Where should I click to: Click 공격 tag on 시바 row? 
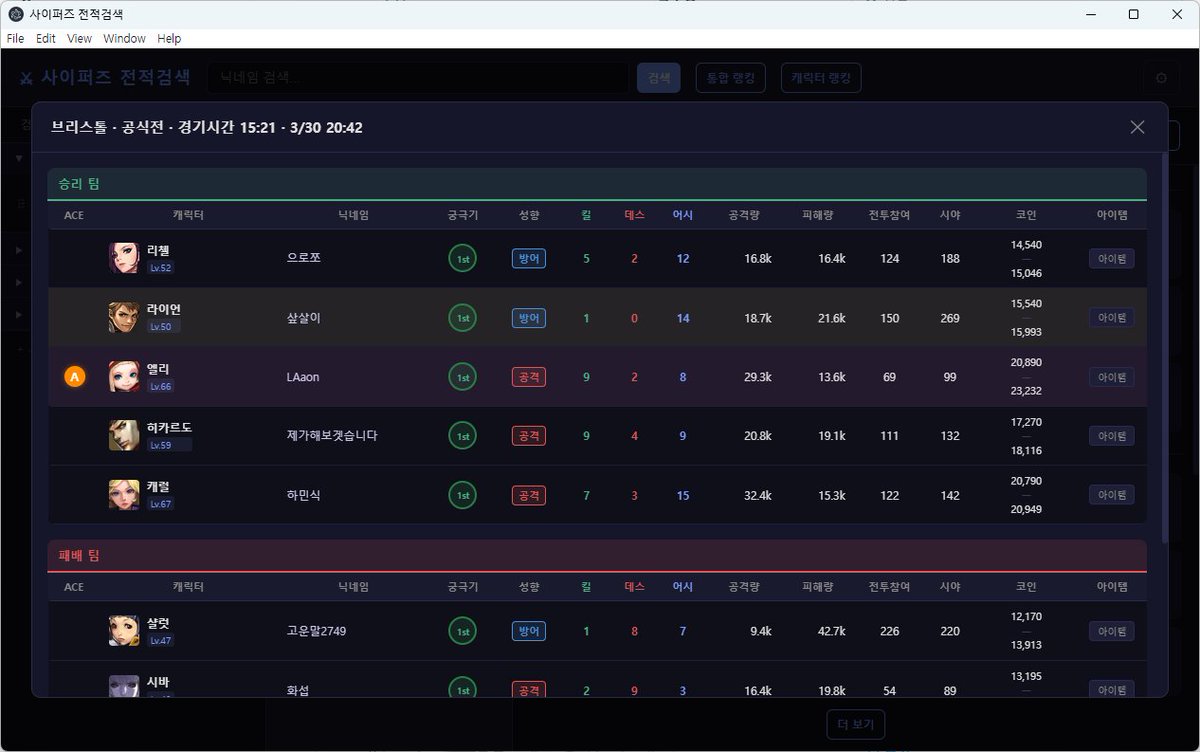529,689
